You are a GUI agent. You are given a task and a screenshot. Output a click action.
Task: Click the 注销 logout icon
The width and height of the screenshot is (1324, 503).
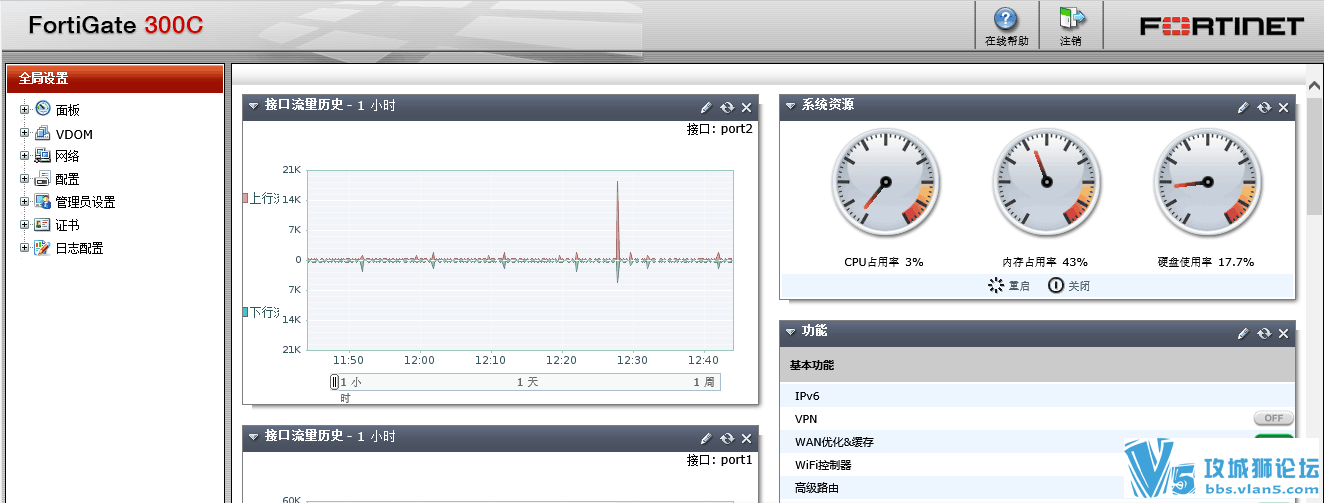pyautogui.click(x=1072, y=20)
